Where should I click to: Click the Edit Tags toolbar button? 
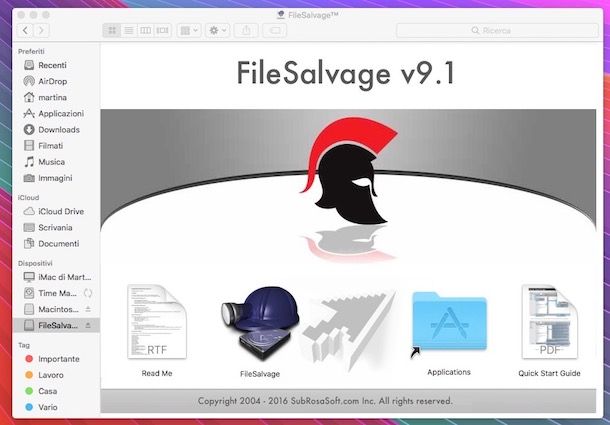click(275, 30)
